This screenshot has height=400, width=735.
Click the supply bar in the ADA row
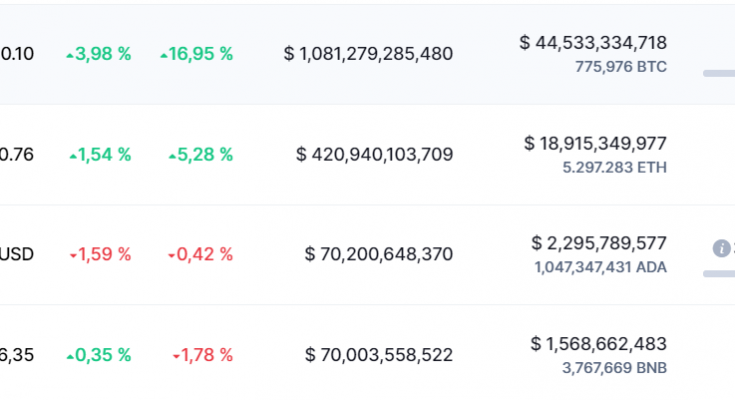click(x=719, y=274)
